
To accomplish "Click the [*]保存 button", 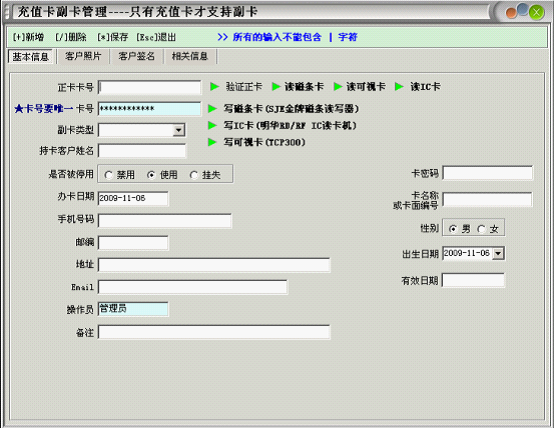I will point(113,37).
